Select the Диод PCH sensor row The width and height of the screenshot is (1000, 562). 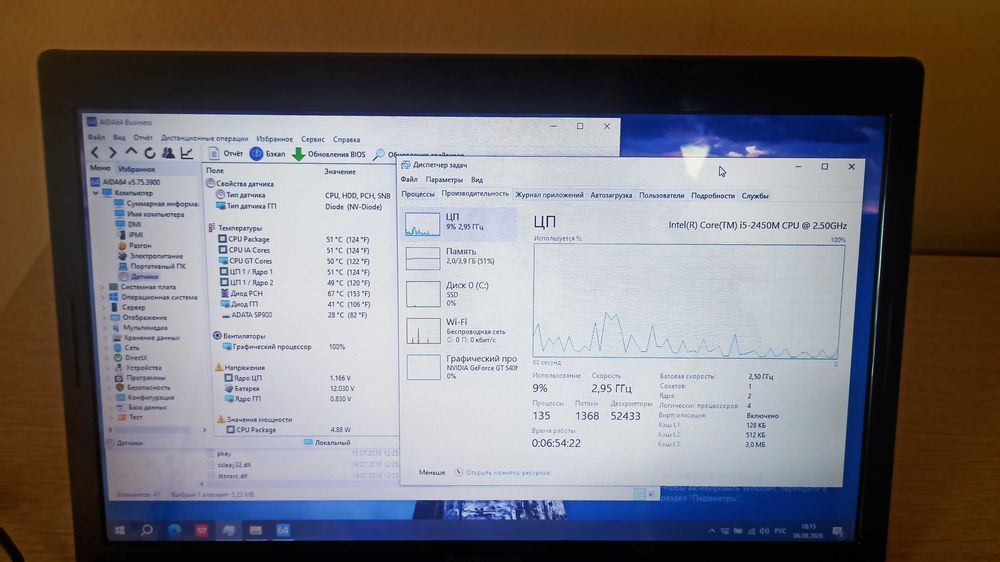(295, 293)
